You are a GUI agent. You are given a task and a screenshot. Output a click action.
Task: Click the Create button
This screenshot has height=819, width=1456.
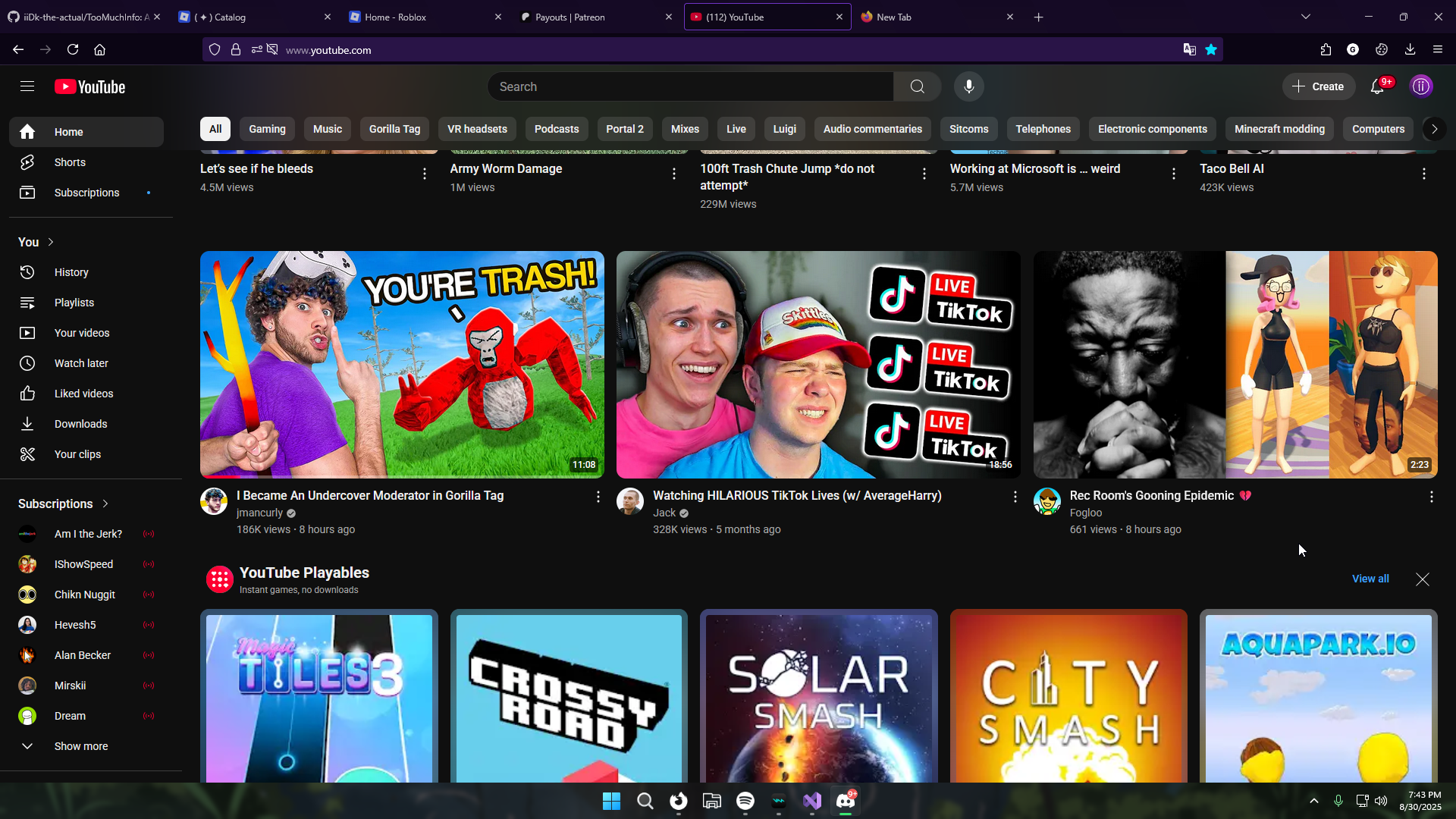click(1318, 86)
